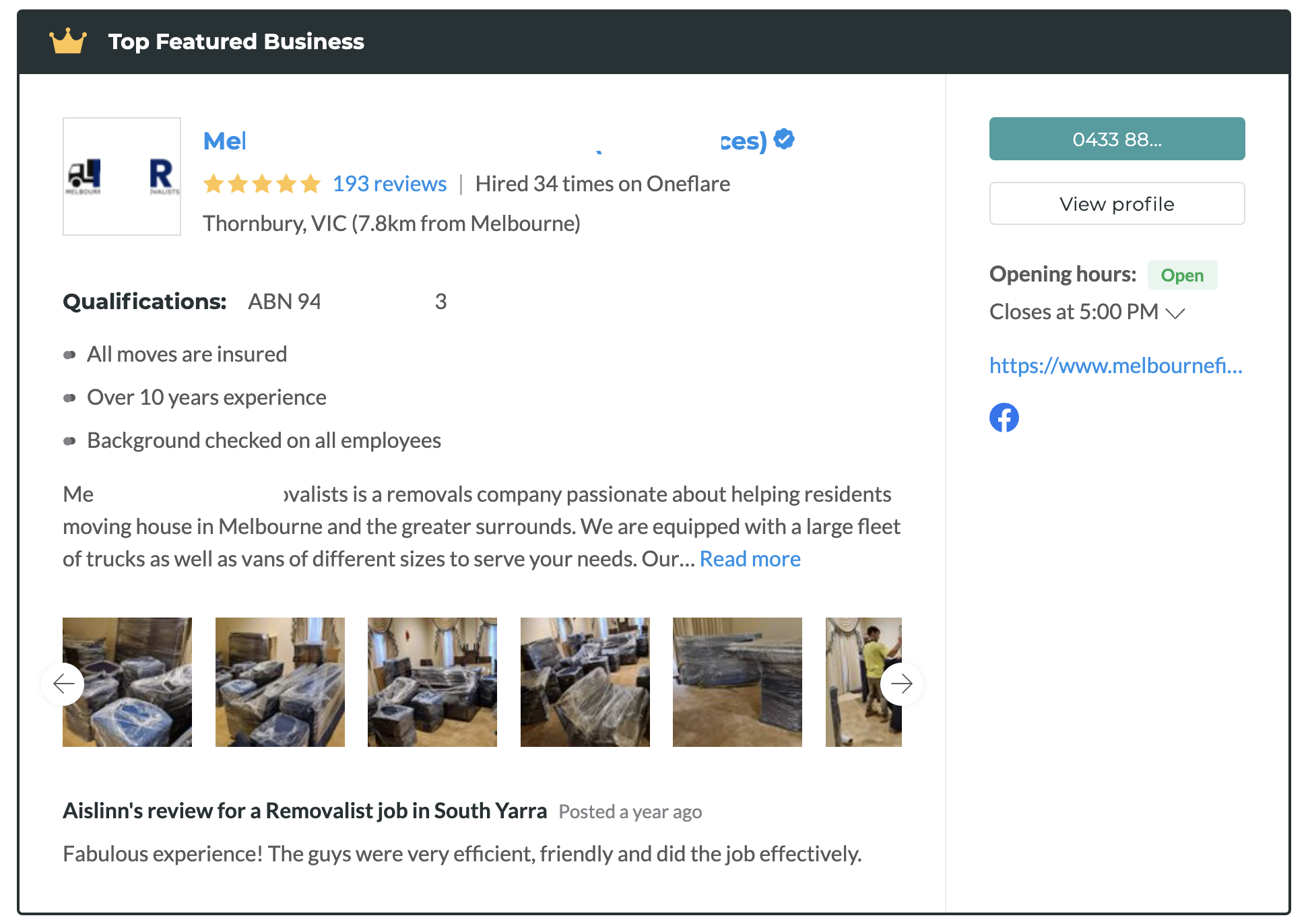Open the fourth gallery photo
Screen dimensions: 1308x924
[585, 682]
